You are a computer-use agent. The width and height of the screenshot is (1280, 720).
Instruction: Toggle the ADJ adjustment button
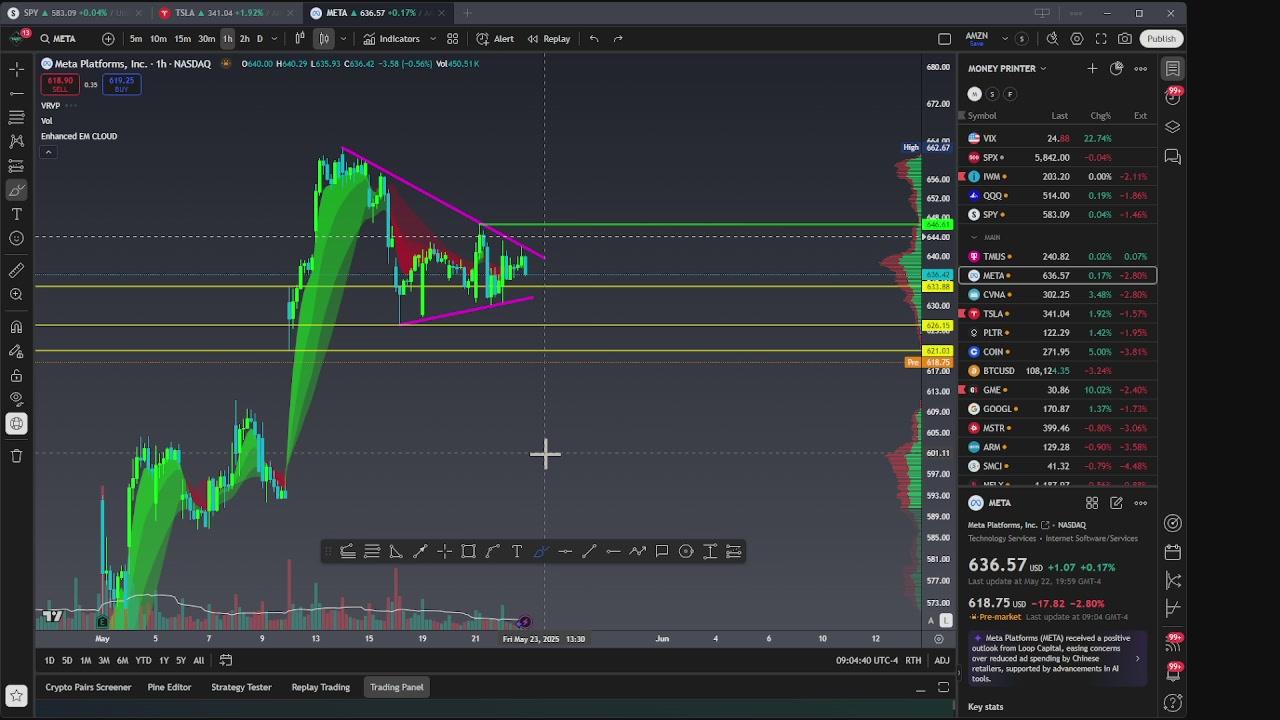941,660
